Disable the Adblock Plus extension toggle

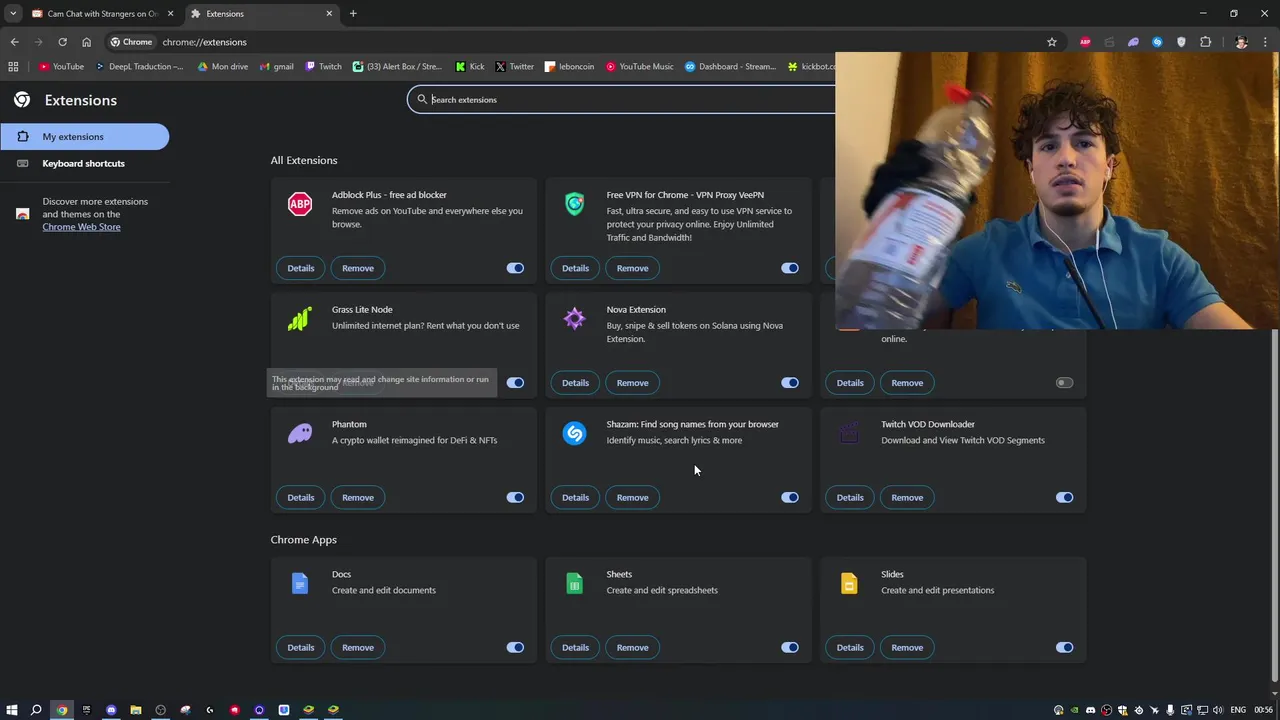click(x=515, y=268)
